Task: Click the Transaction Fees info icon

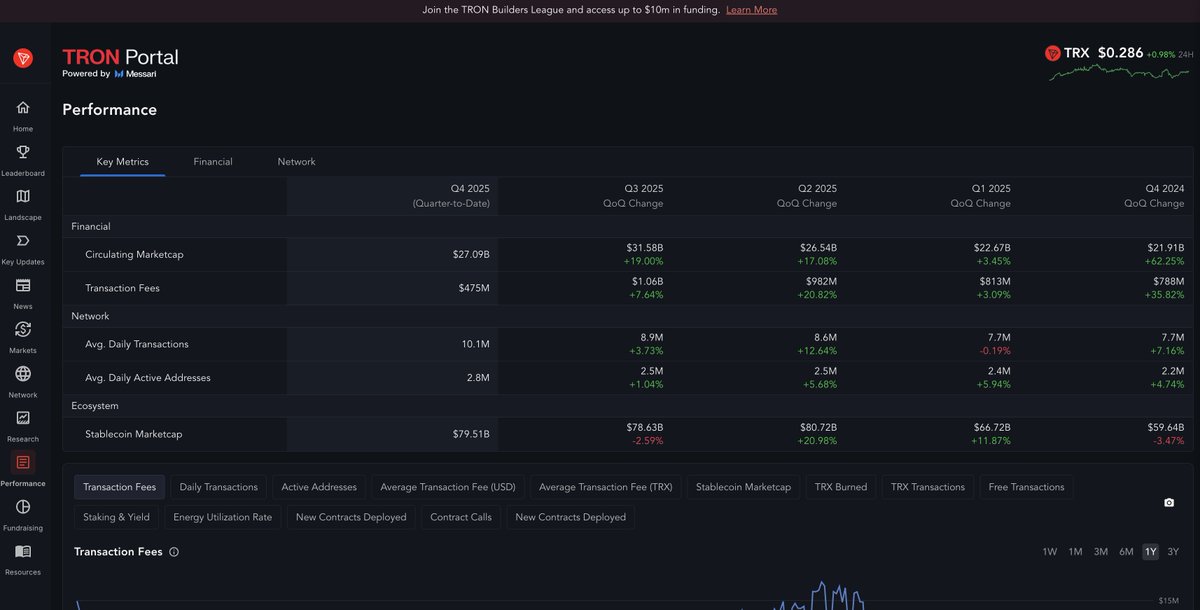Action: click(x=174, y=552)
